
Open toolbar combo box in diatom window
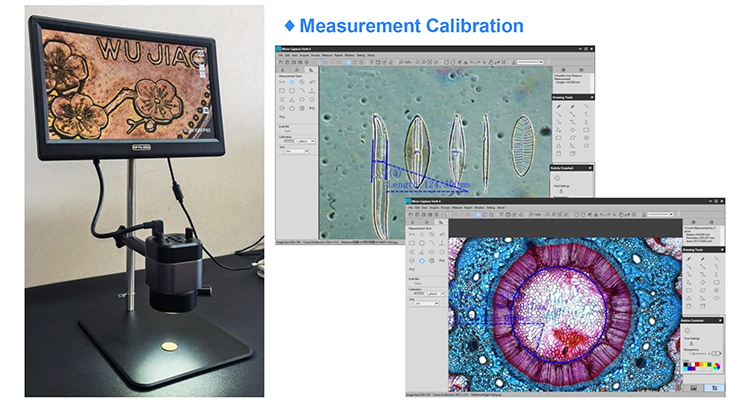(529, 62)
